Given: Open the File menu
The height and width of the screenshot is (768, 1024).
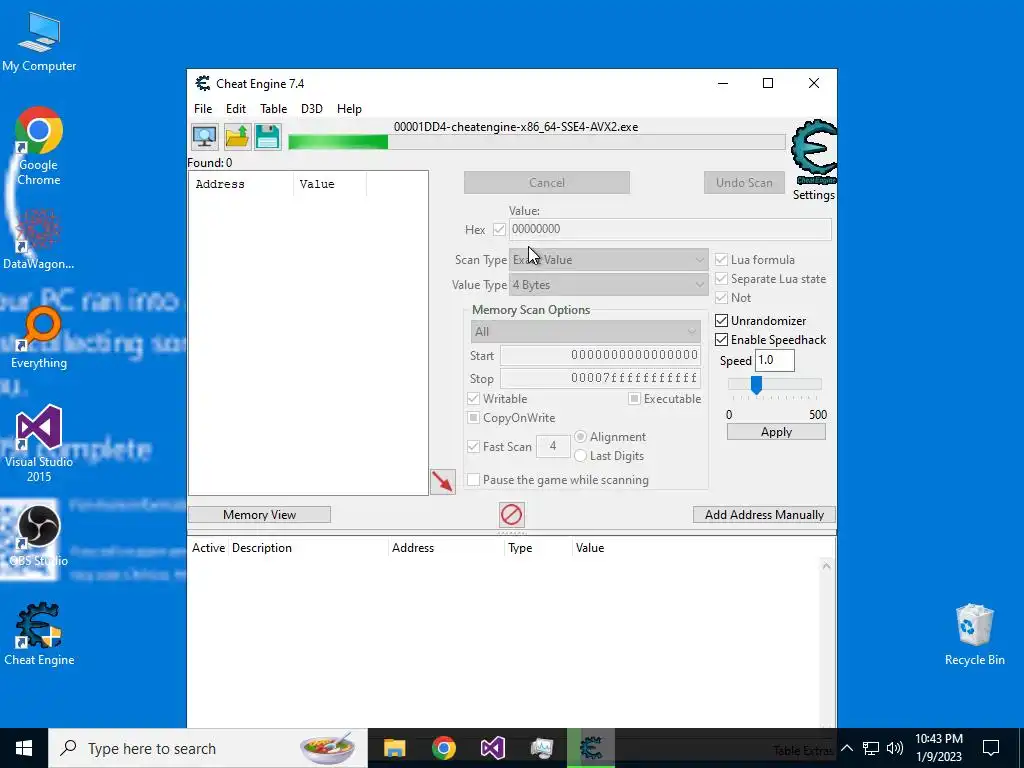Looking at the screenshot, I should click(x=203, y=109).
